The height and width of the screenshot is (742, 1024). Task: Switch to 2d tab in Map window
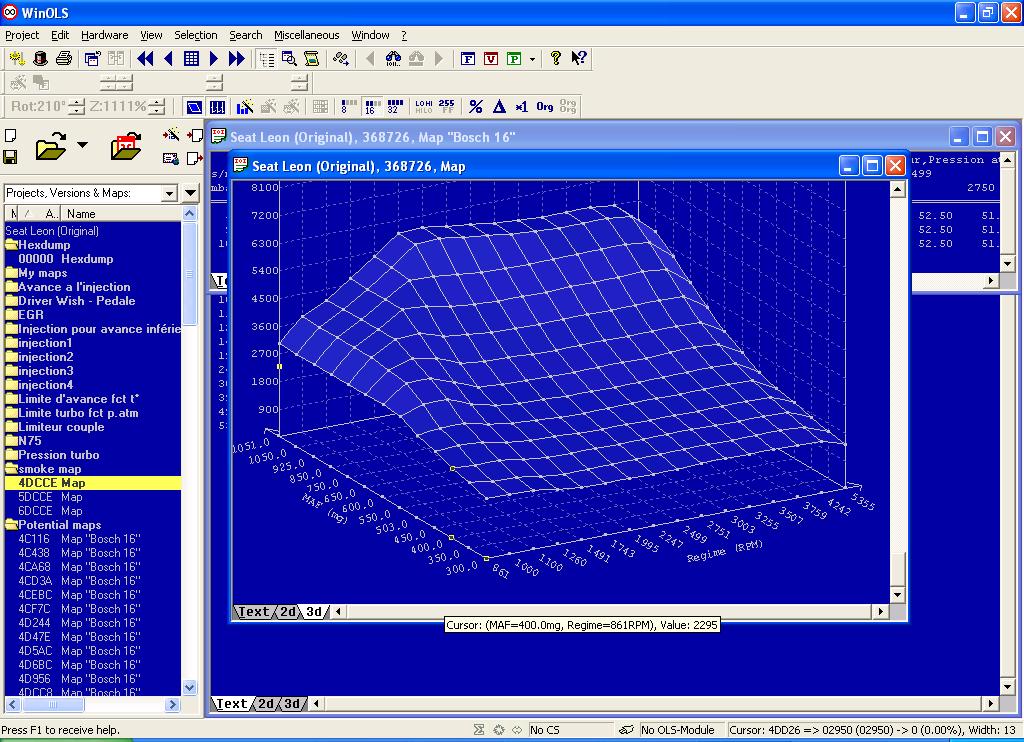tap(288, 612)
